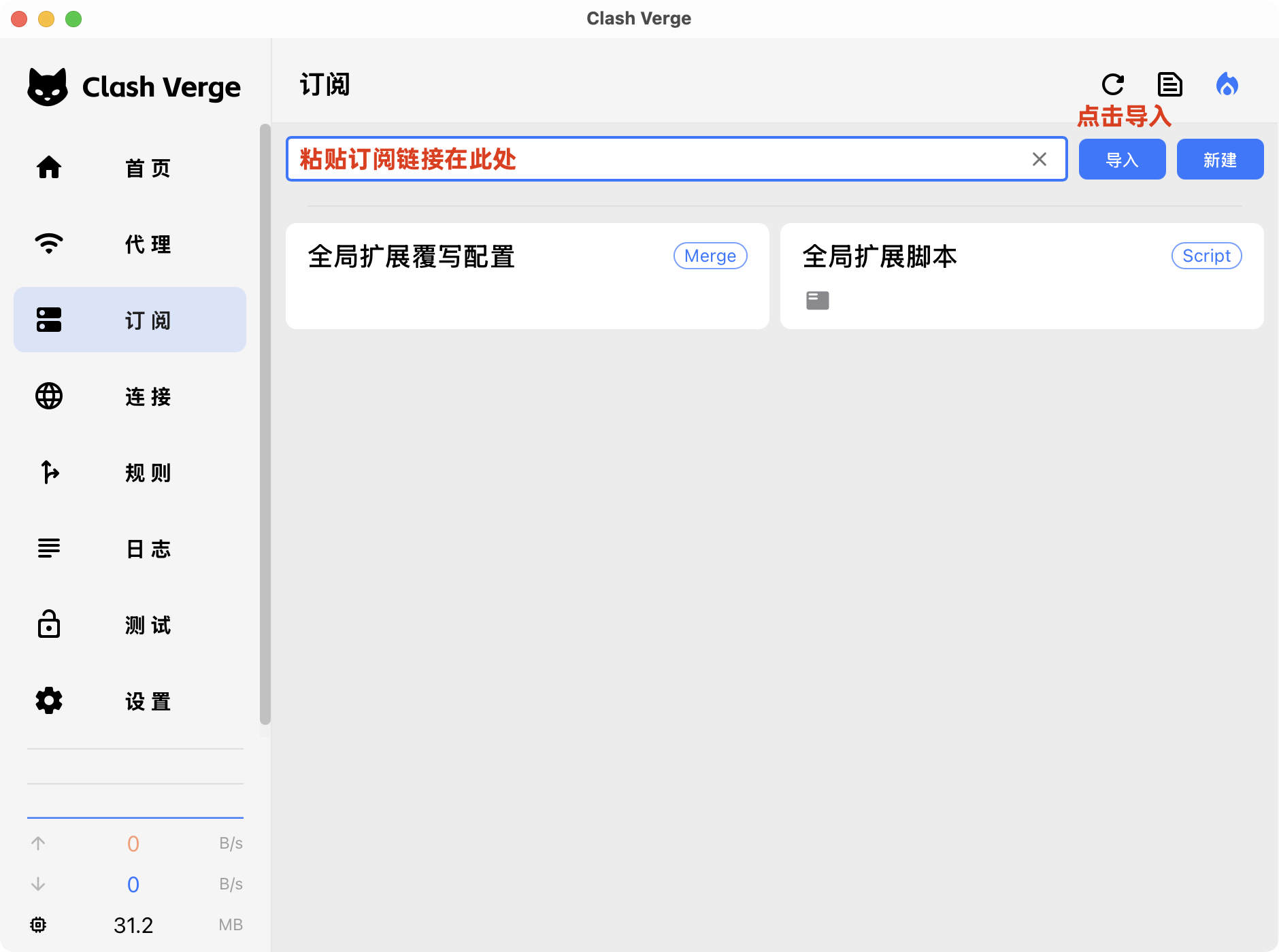Viewport: 1279px width, 952px height.
Task: Clear the subscription URL field with X
Action: 1040,159
